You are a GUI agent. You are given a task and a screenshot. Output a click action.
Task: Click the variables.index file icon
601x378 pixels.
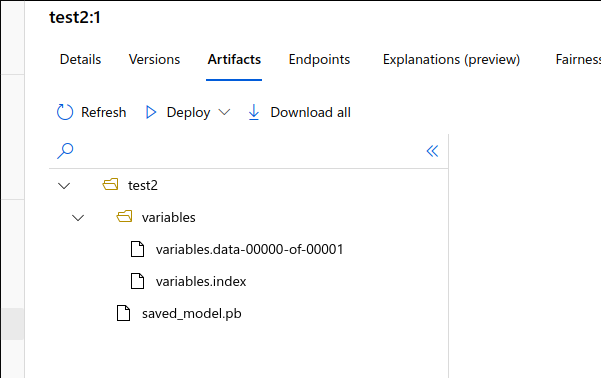point(137,281)
